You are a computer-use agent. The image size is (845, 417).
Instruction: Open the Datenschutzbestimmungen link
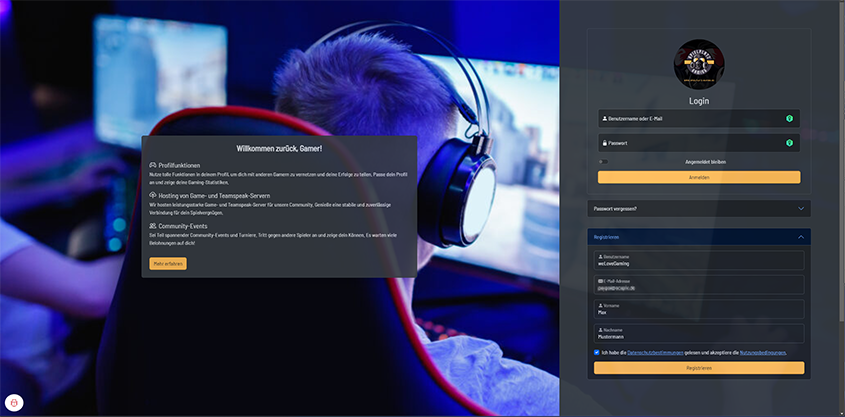click(x=655, y=352)
